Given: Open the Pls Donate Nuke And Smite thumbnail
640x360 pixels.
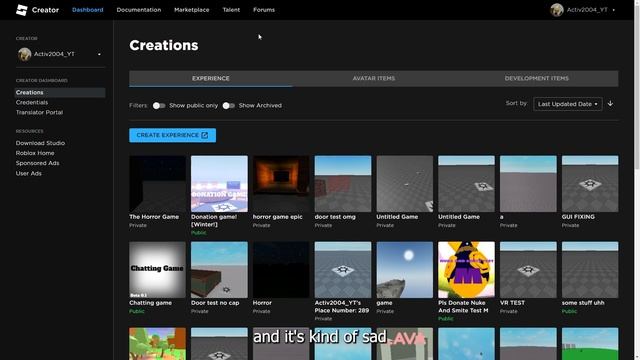Looking at the screenshot, I should click(466, 270).
